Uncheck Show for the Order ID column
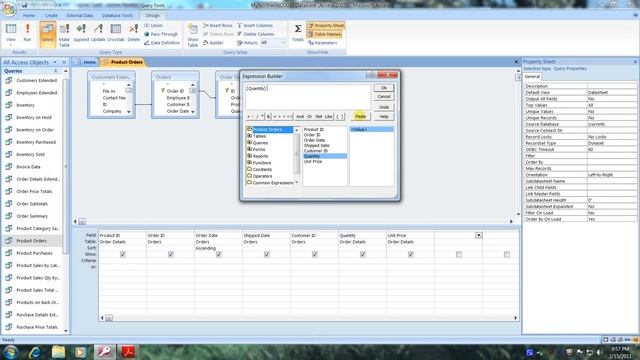Image resolution: width=640 pixels, height=360 pixels. click(171, 254)
